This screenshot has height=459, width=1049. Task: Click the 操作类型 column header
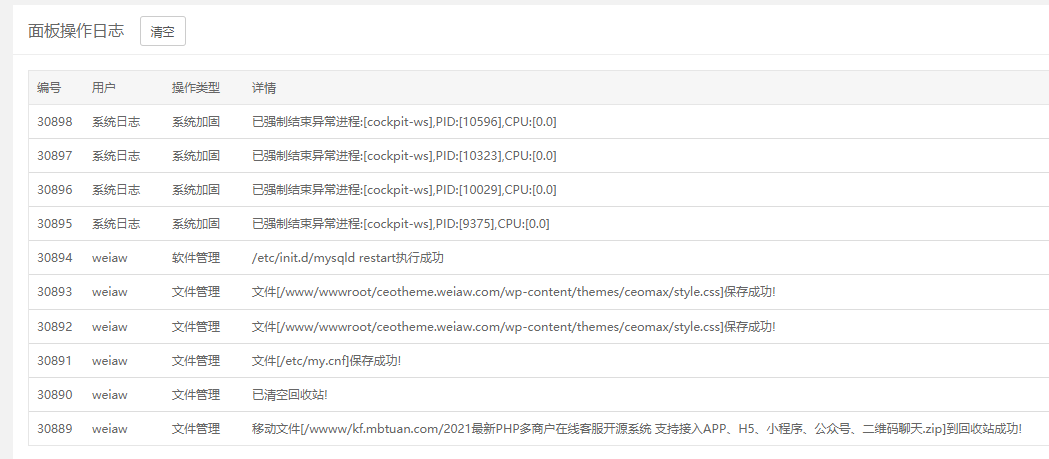tap(196, 88)
